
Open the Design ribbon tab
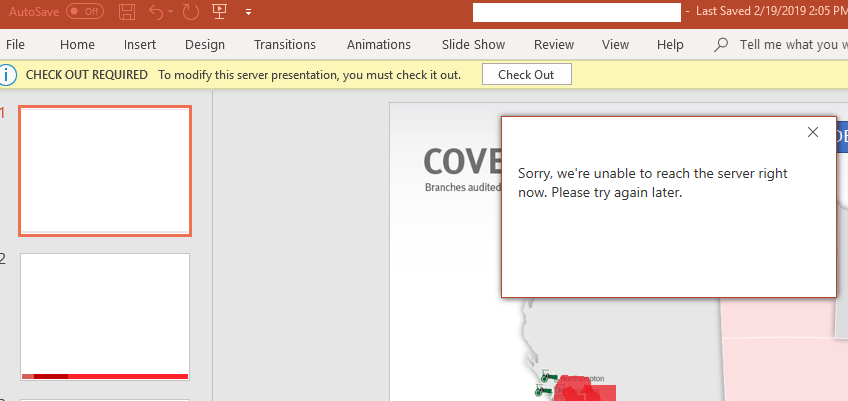(205, 44)
